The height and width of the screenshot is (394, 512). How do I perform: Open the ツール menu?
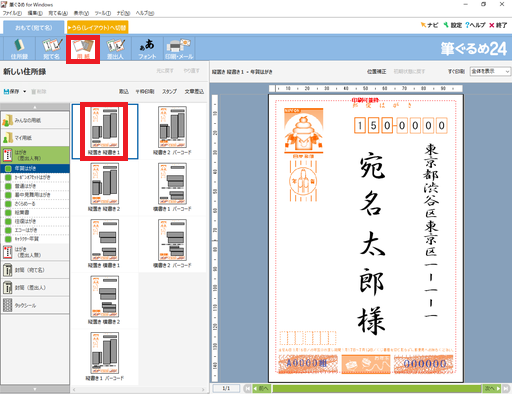102,13
